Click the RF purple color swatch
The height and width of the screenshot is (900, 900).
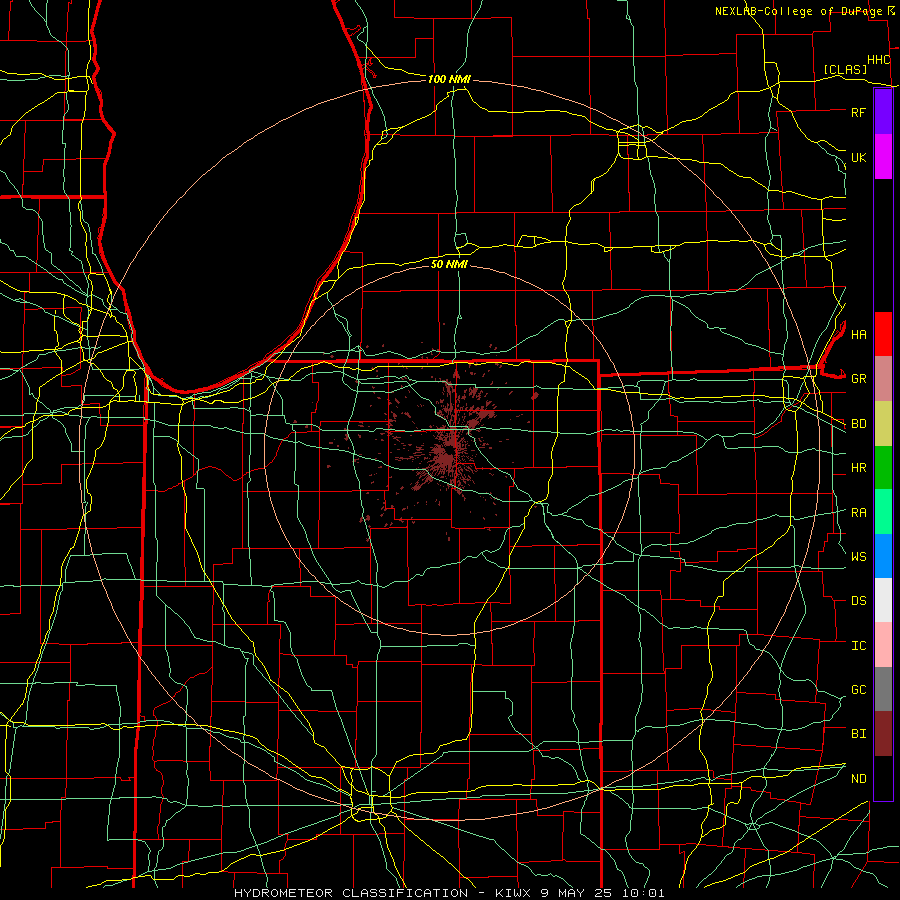click(x=883, y=112)
